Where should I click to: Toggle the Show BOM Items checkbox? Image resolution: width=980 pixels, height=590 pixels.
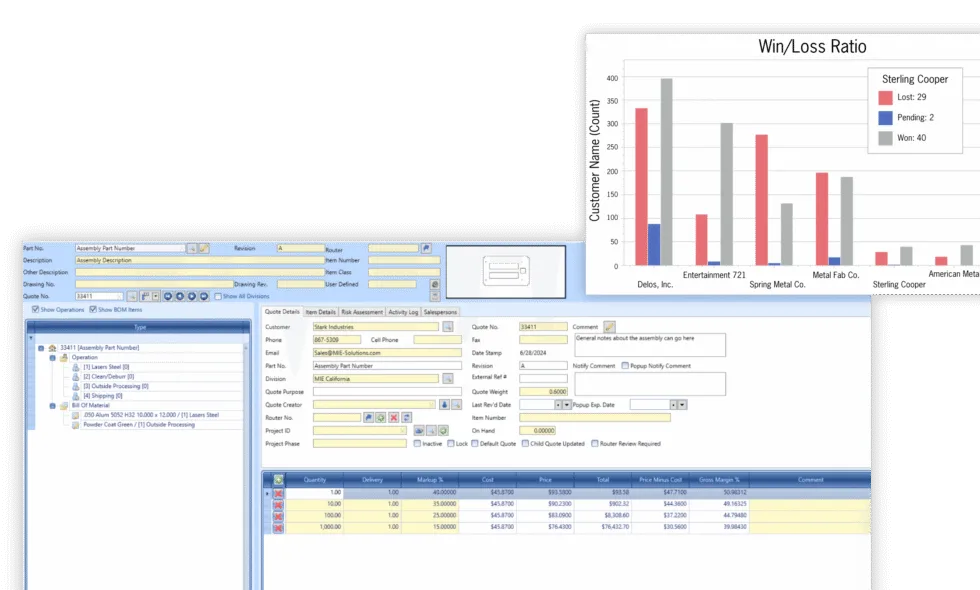click(x=93, y=309)
